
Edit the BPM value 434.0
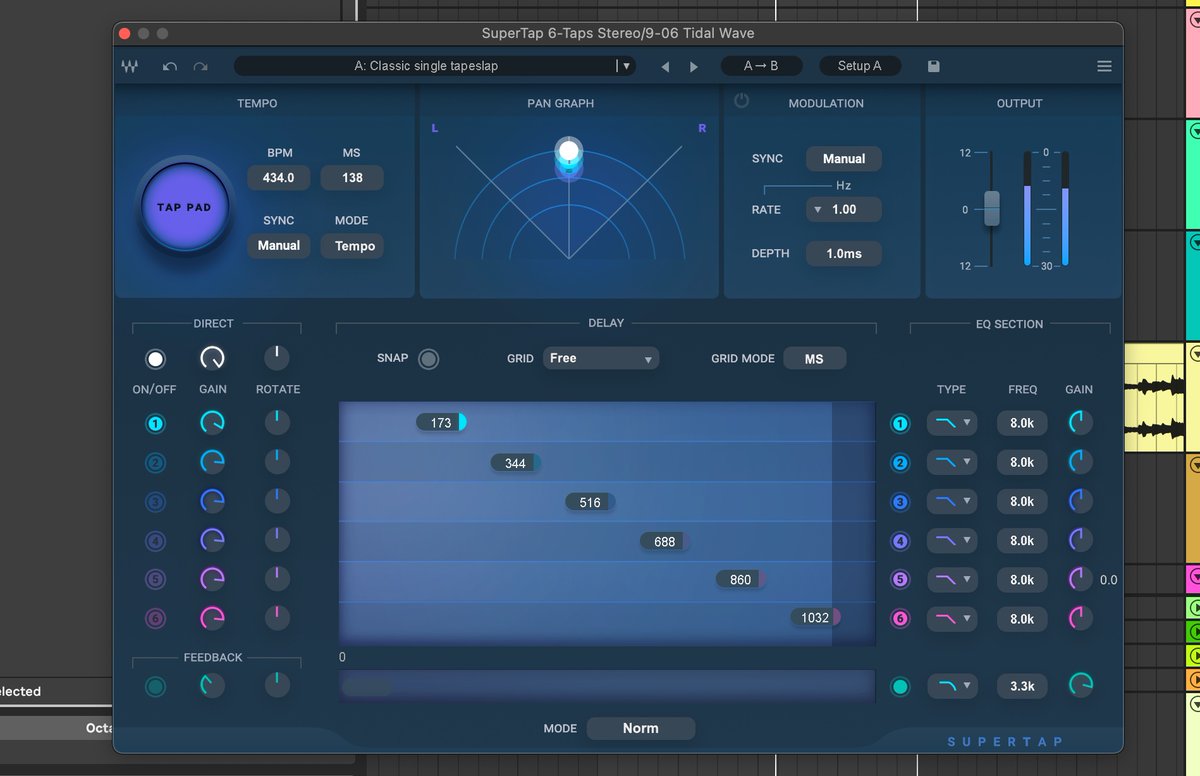click(x=279, y=178)
